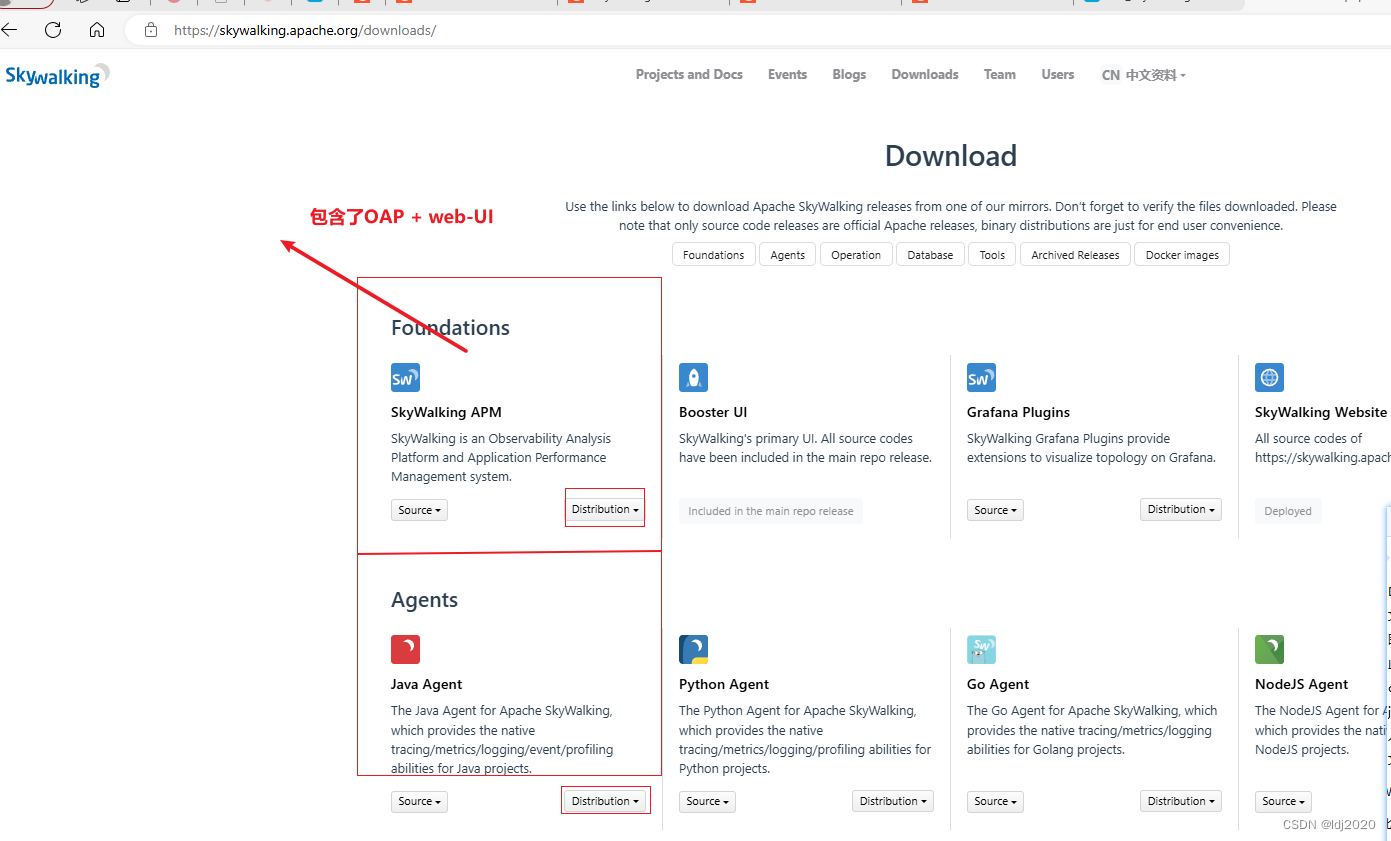Open Python Agent Distribution dropdown
The image size is (1391, 841).
[893, 801]
